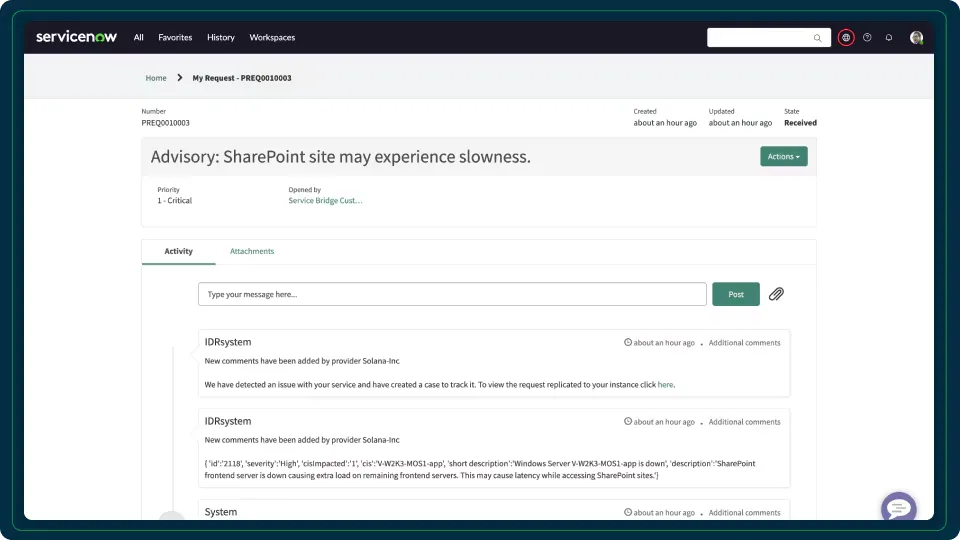
Task: Click the Updated 'about an hour ago' value
Action: pos(740,122)
